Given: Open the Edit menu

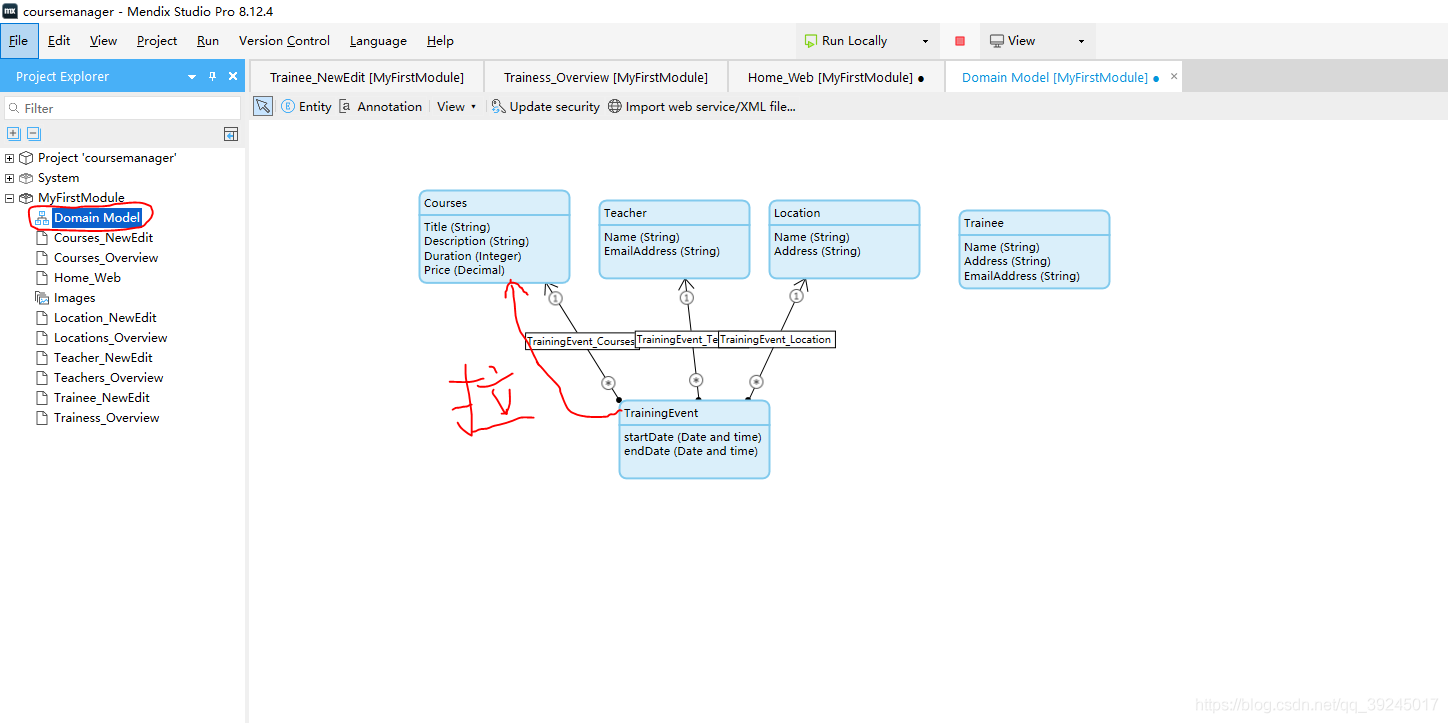Looking at the screenshot, I should [59, 41].
